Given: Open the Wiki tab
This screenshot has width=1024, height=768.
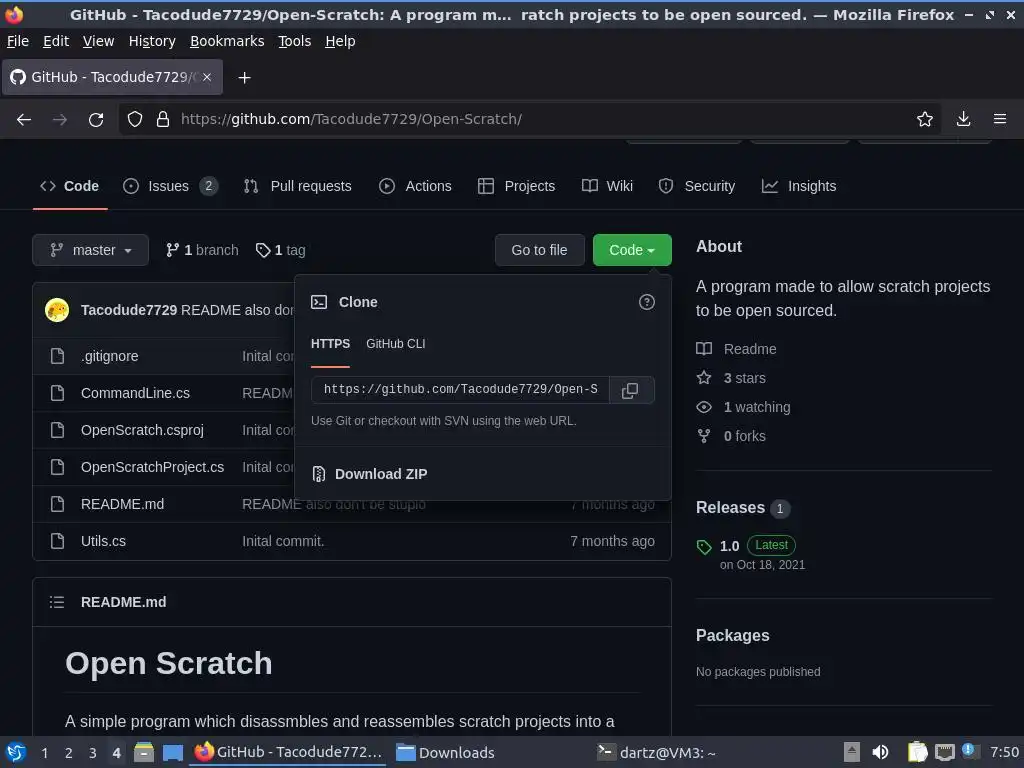Looking at the screenshot, I should pyautogui.click(x=607, y=187).
